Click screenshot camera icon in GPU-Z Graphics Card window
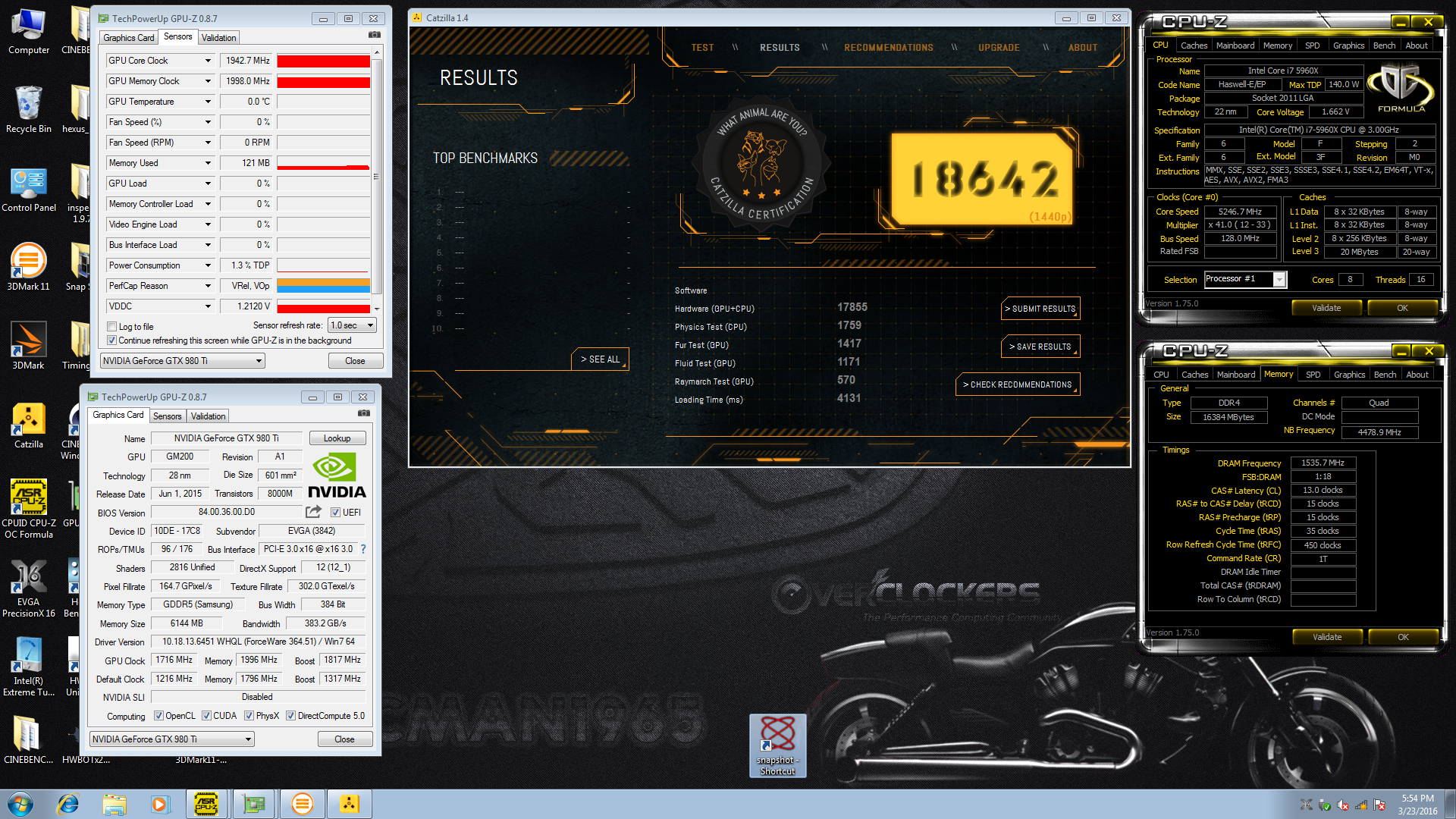Image resolution: width=1456 pixels, height=819 pixels. point(364,413)
